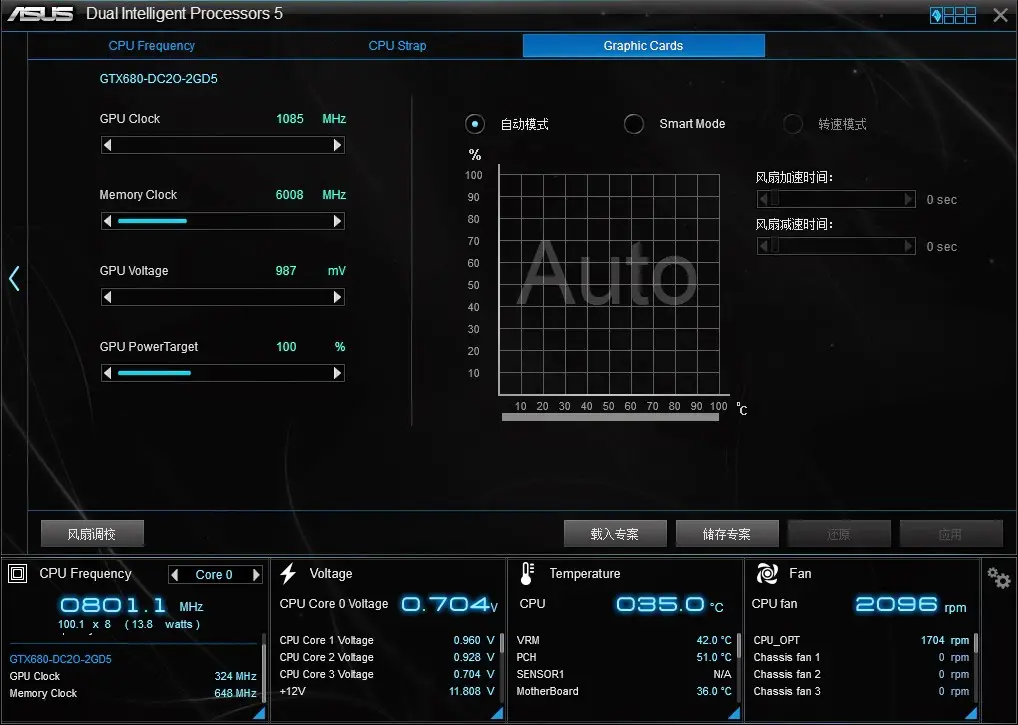The height and width of the screenshot is (725, 1018).
Task: Click the GPU PowerTarget slider track
Action: [x=223, y=373]
